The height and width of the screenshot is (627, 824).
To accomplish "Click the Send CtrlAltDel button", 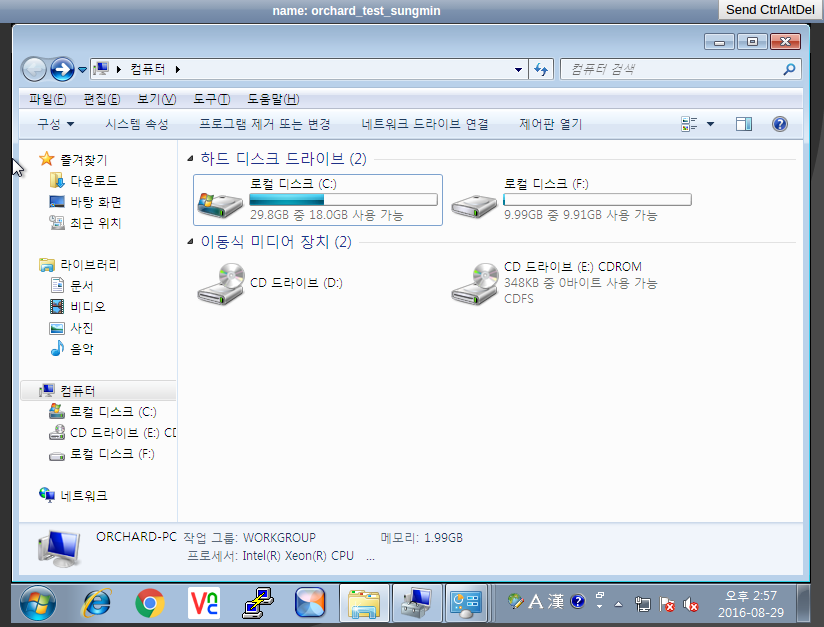I will (x=770, y=9).
